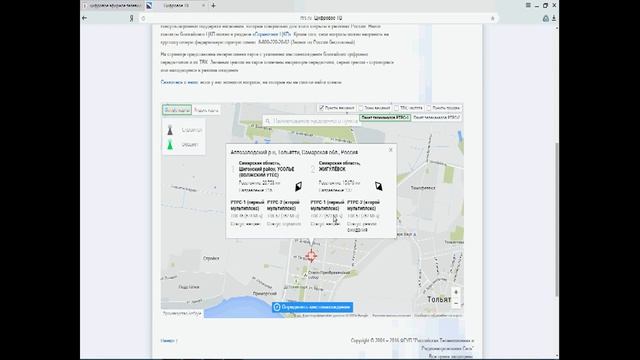Click the green tower legend icon
This screenshot has width=640, height=360.
(170, 144)
